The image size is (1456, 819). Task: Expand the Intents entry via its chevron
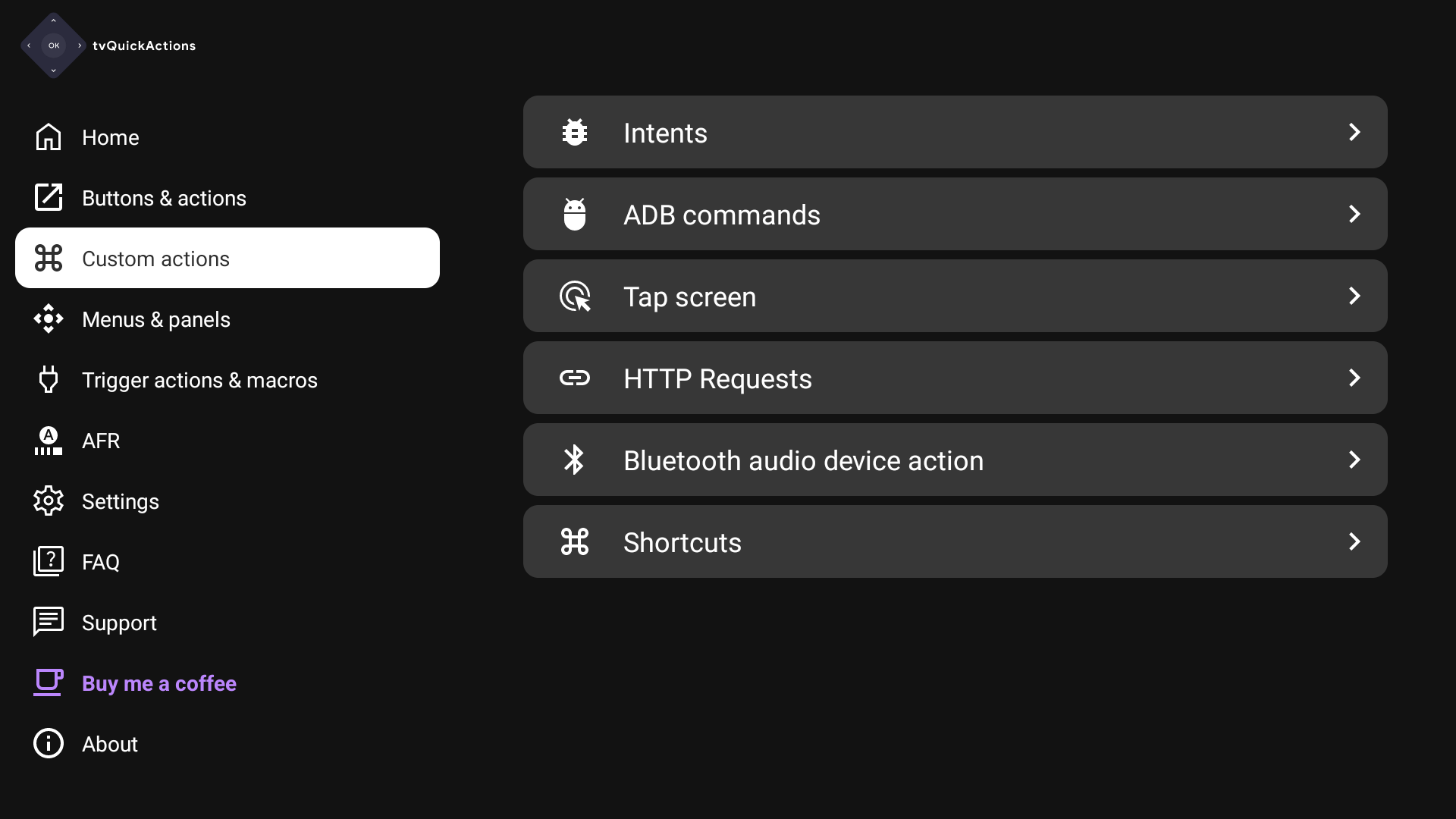[1355, 132]
